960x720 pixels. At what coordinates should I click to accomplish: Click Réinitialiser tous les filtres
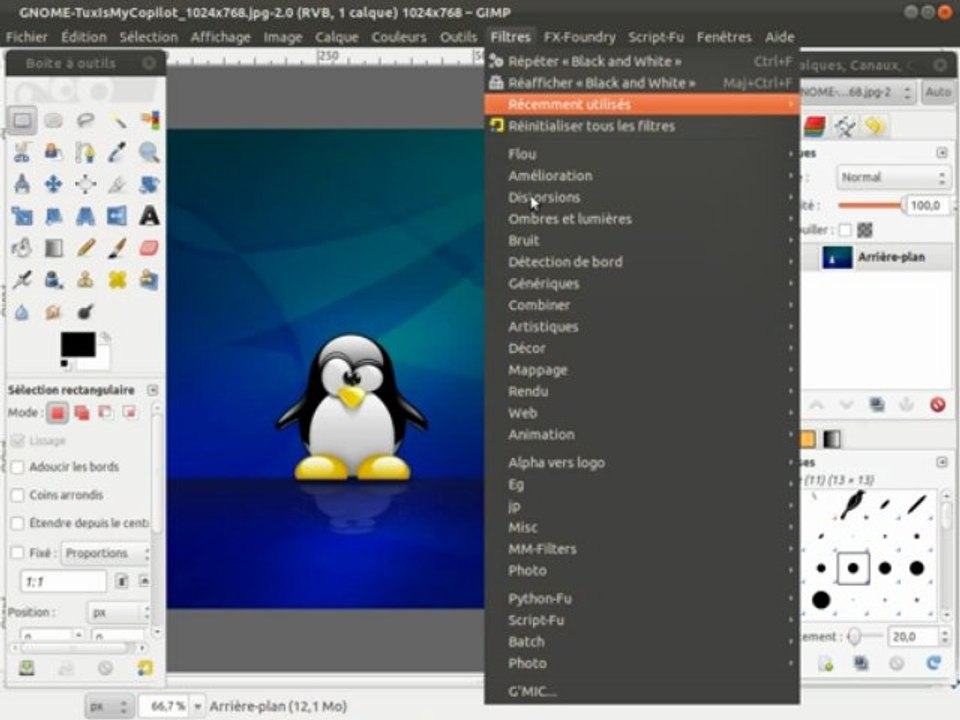(x=642, y=126)
